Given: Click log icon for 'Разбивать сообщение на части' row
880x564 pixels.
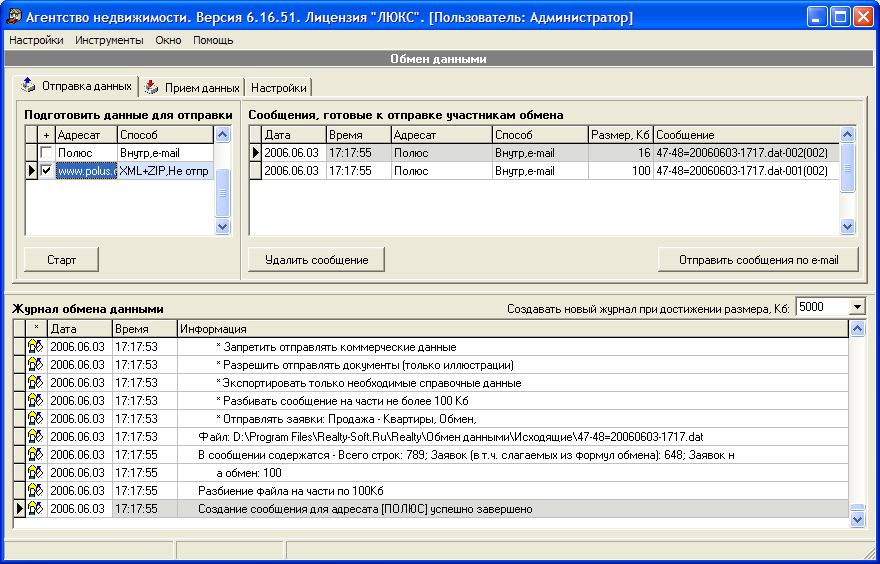Looking at the screenshot, I should tap(35, 401).
